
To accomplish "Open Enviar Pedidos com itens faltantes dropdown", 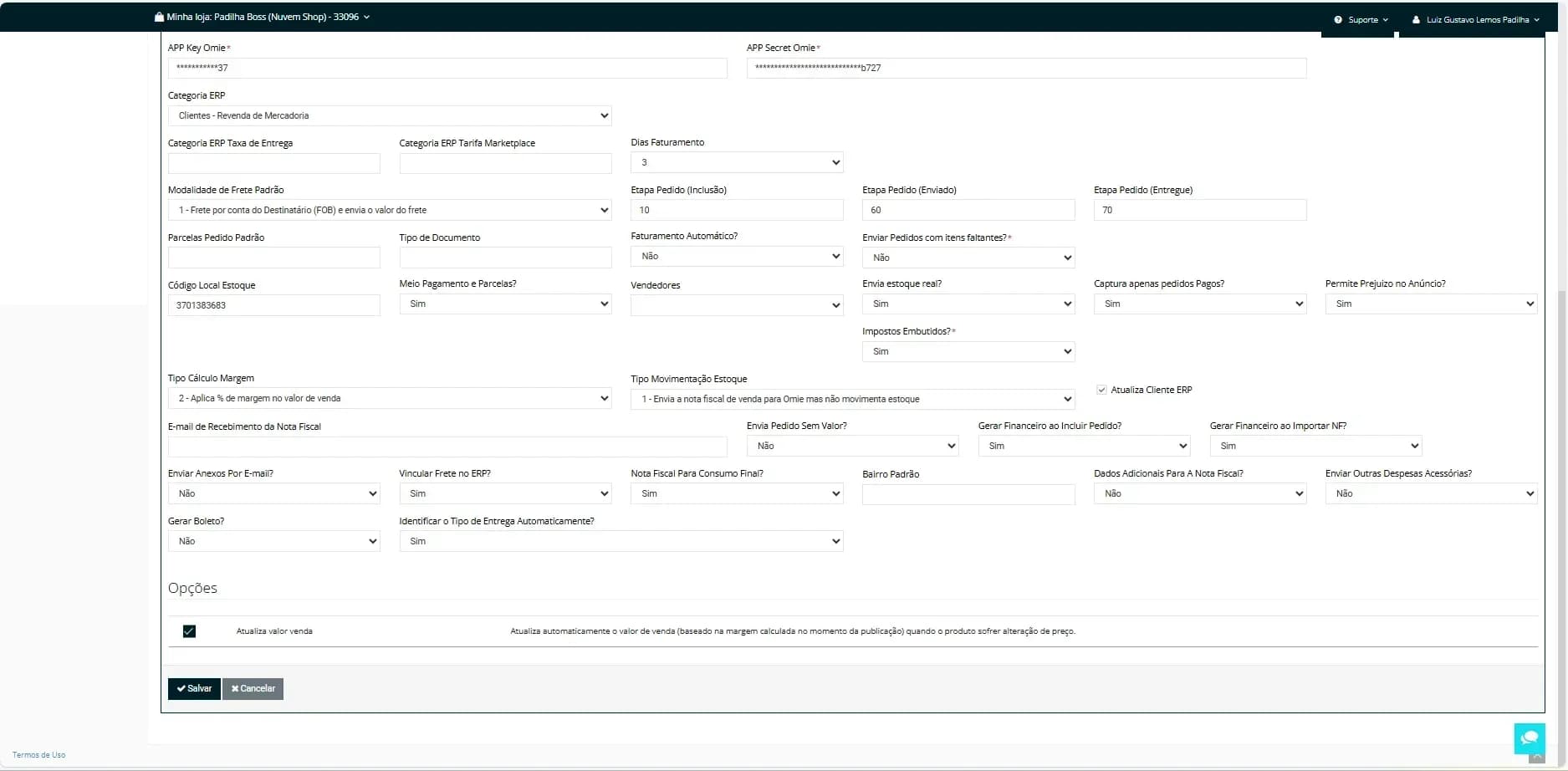I will click(968, 258).
